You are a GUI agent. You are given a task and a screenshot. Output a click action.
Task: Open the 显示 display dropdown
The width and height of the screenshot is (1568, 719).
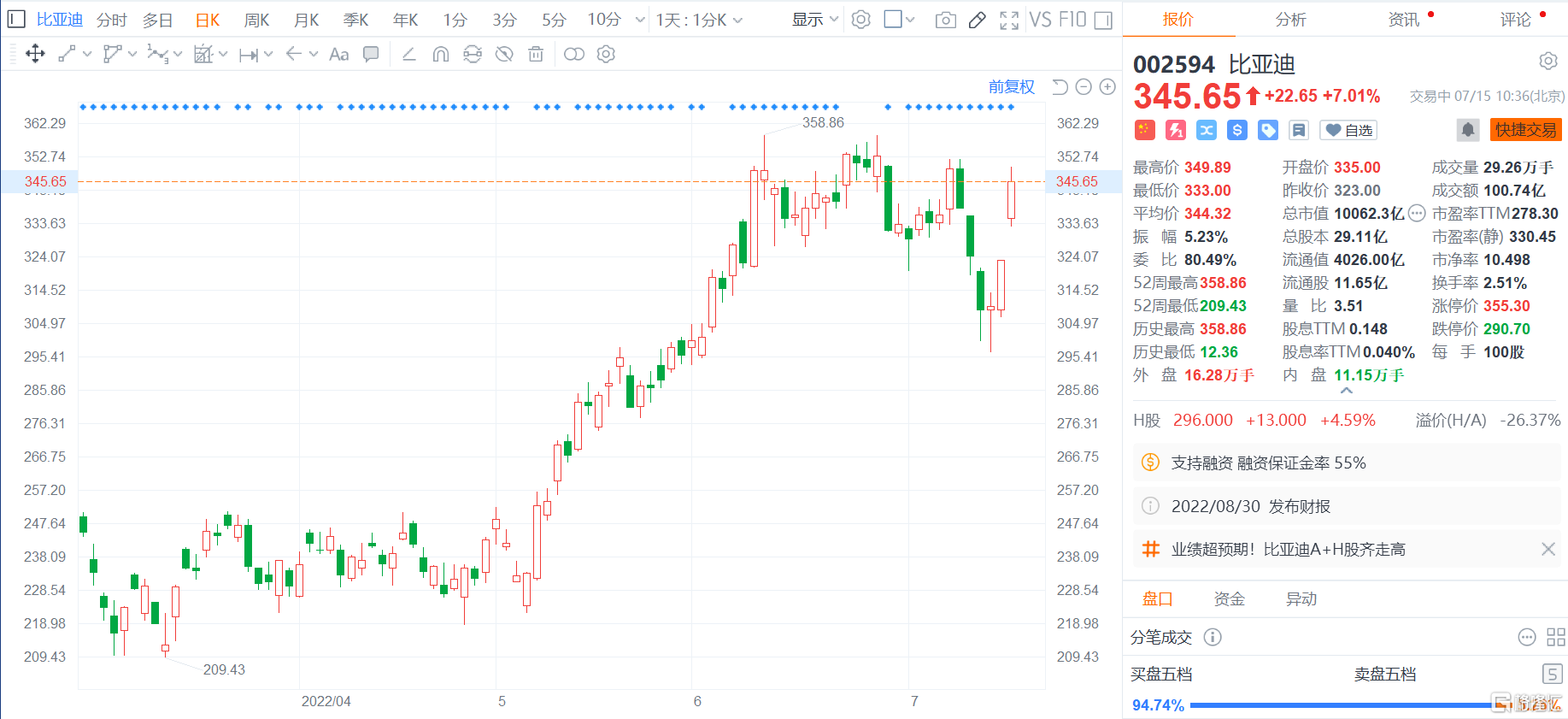(x=815, y=20)
